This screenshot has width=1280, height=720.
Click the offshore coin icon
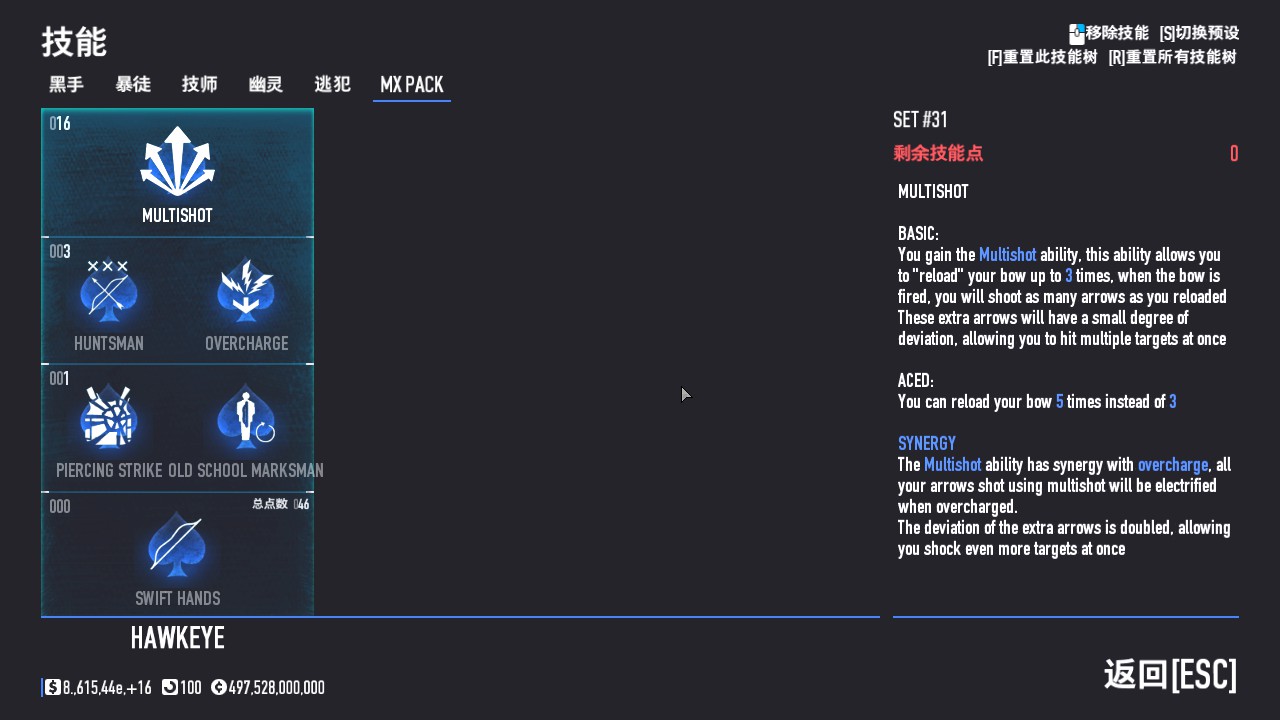(x=218, y=687)
